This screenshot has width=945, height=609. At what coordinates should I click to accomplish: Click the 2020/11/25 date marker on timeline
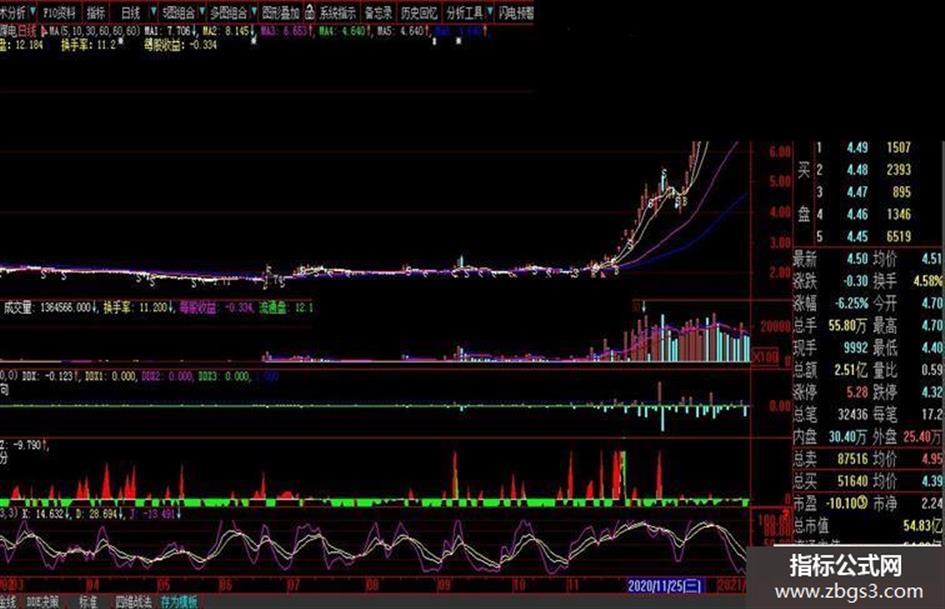tap(664, 585)
